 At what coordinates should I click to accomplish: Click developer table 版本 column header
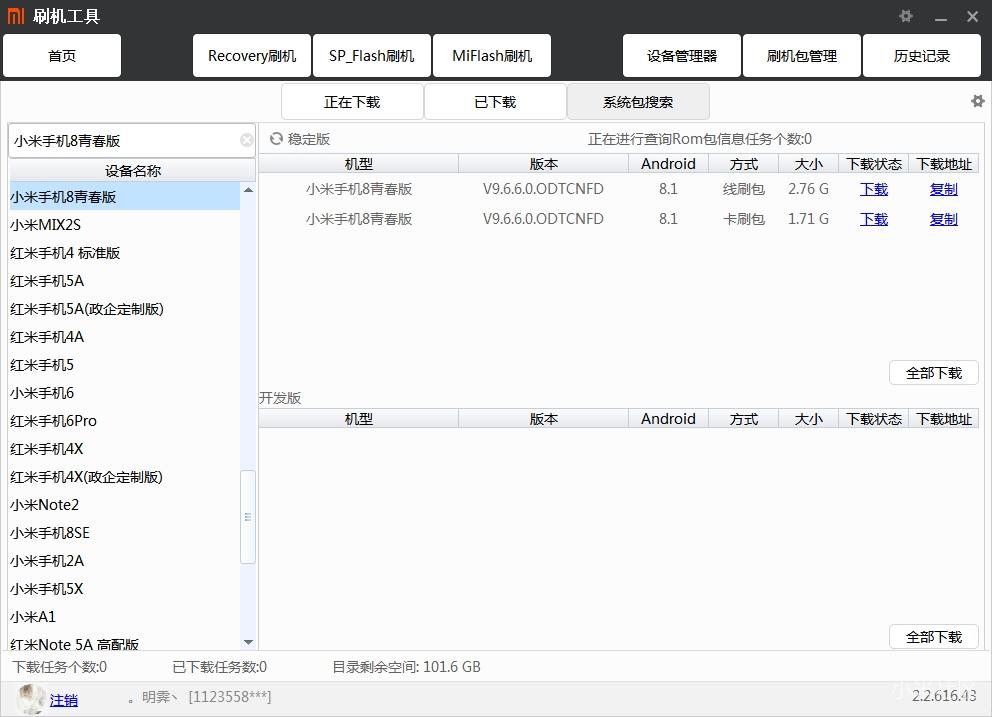[x=543, y=419]
